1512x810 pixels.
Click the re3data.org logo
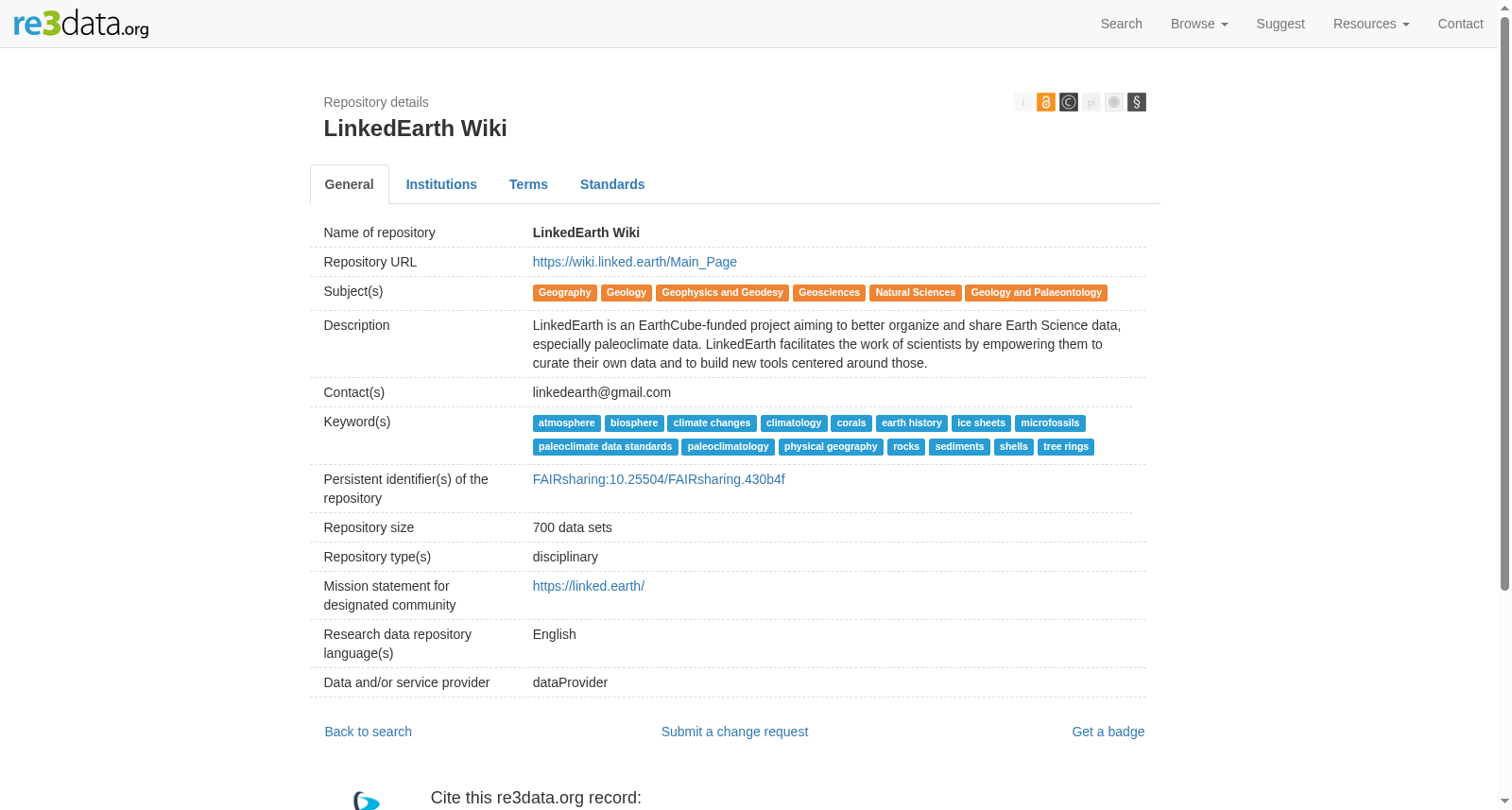pos(81,24)
